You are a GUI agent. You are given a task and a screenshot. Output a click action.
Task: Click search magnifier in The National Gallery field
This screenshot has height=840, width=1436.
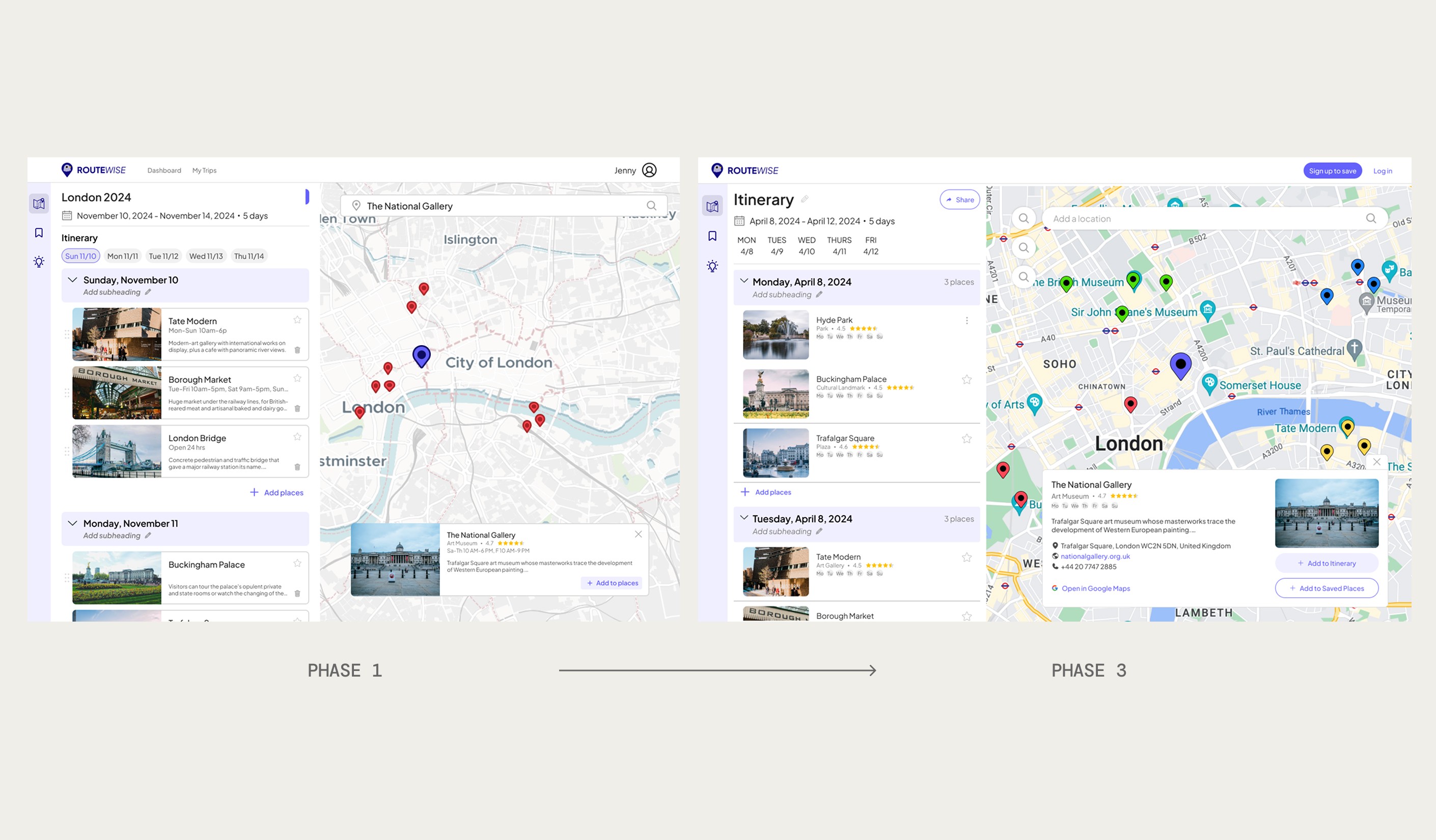651,206
